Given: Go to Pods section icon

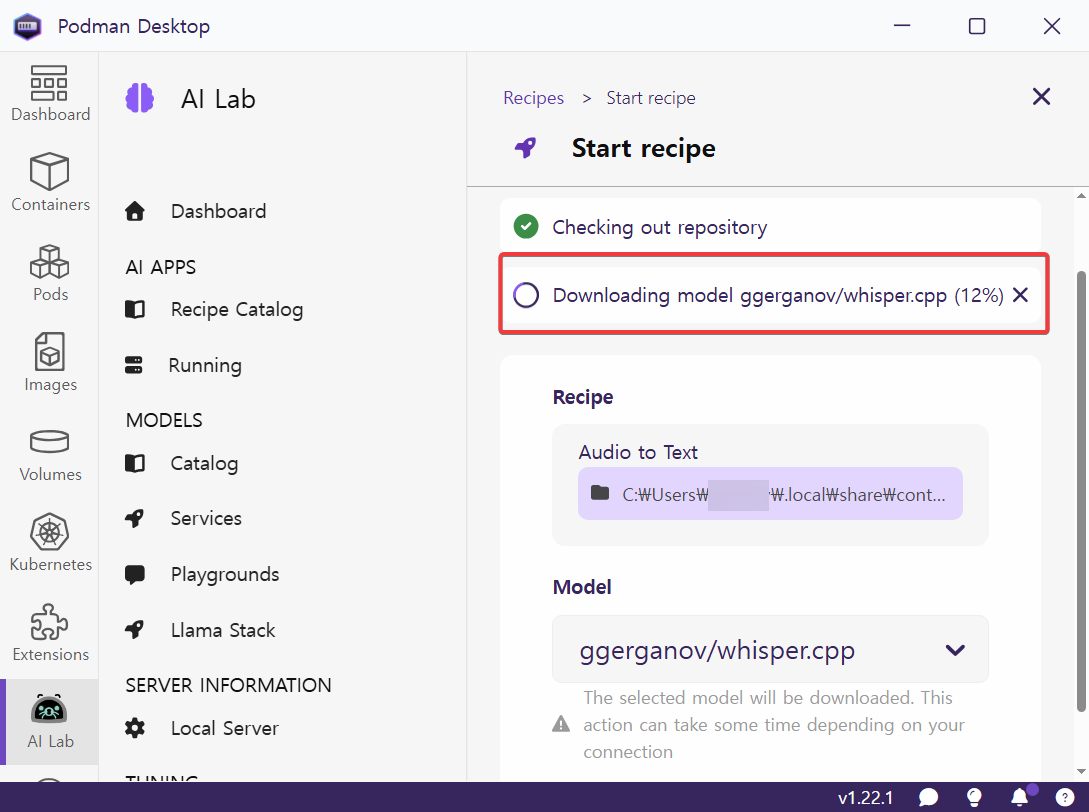Looking at the screenshot, I should pos(50,272).
